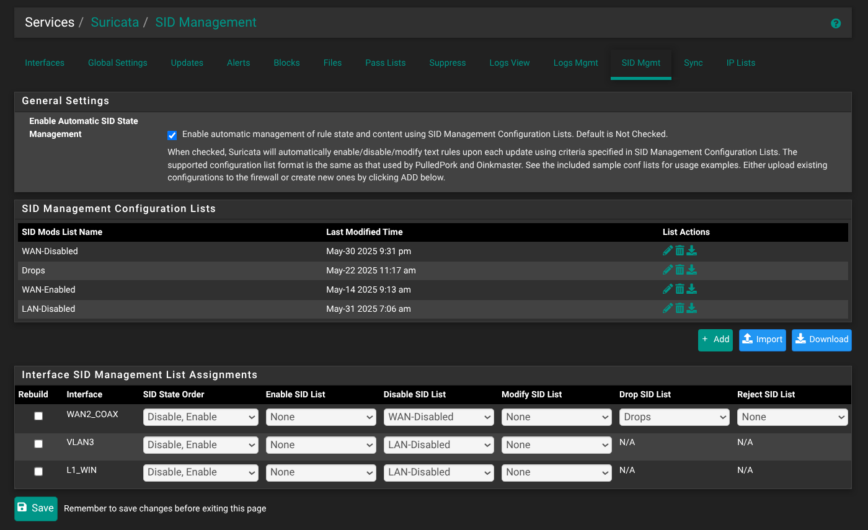Open Modify SID List dropdown for VLAN3
This screenshot has height=530, width=868.
tap(556, 445)
